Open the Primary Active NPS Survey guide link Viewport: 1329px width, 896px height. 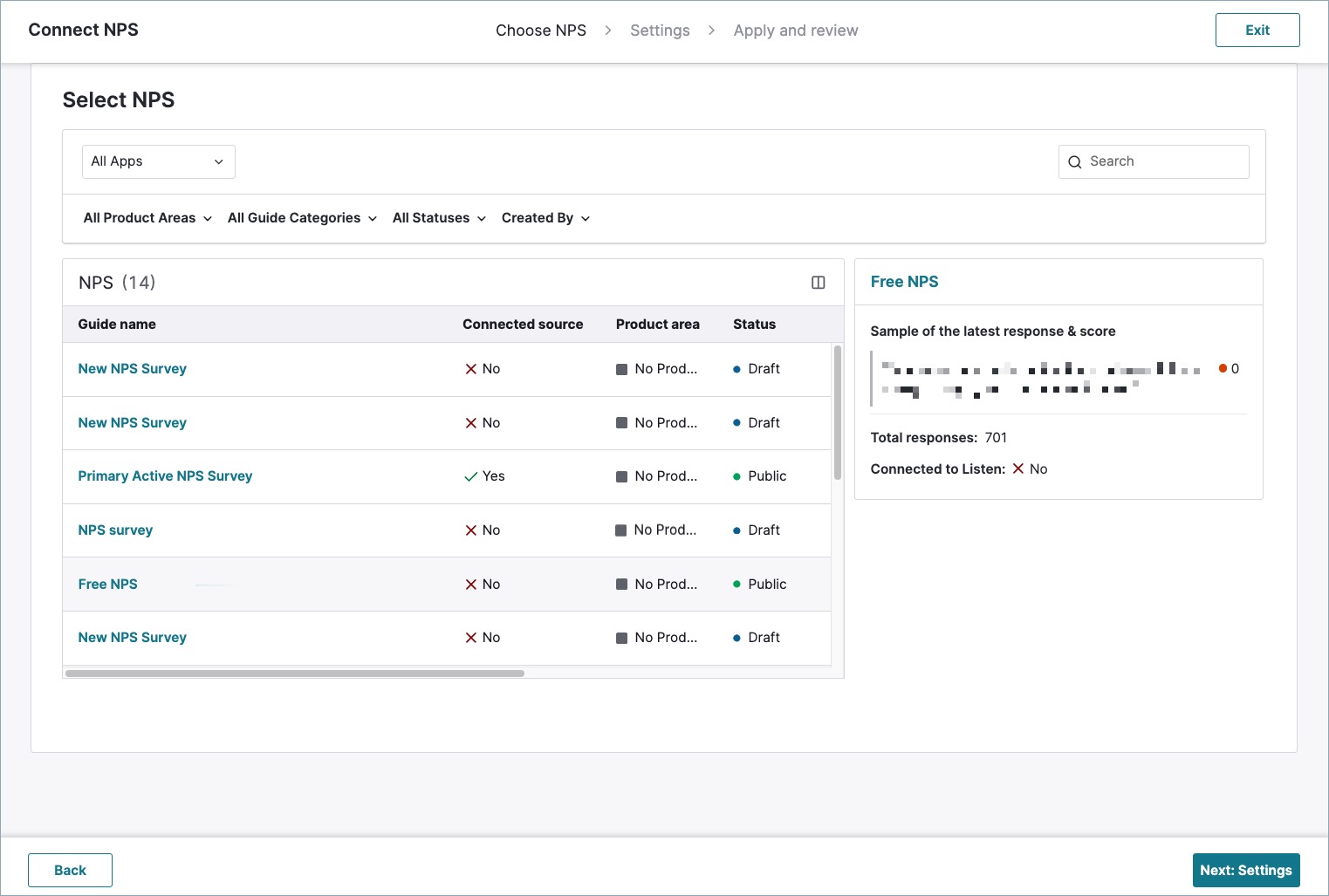[x=165, y=476]
